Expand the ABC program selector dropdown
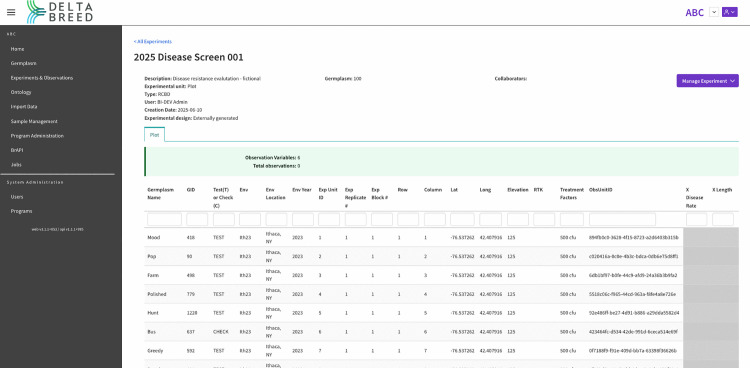This screenshot has width=750, height=368. [x=714, y=12]
